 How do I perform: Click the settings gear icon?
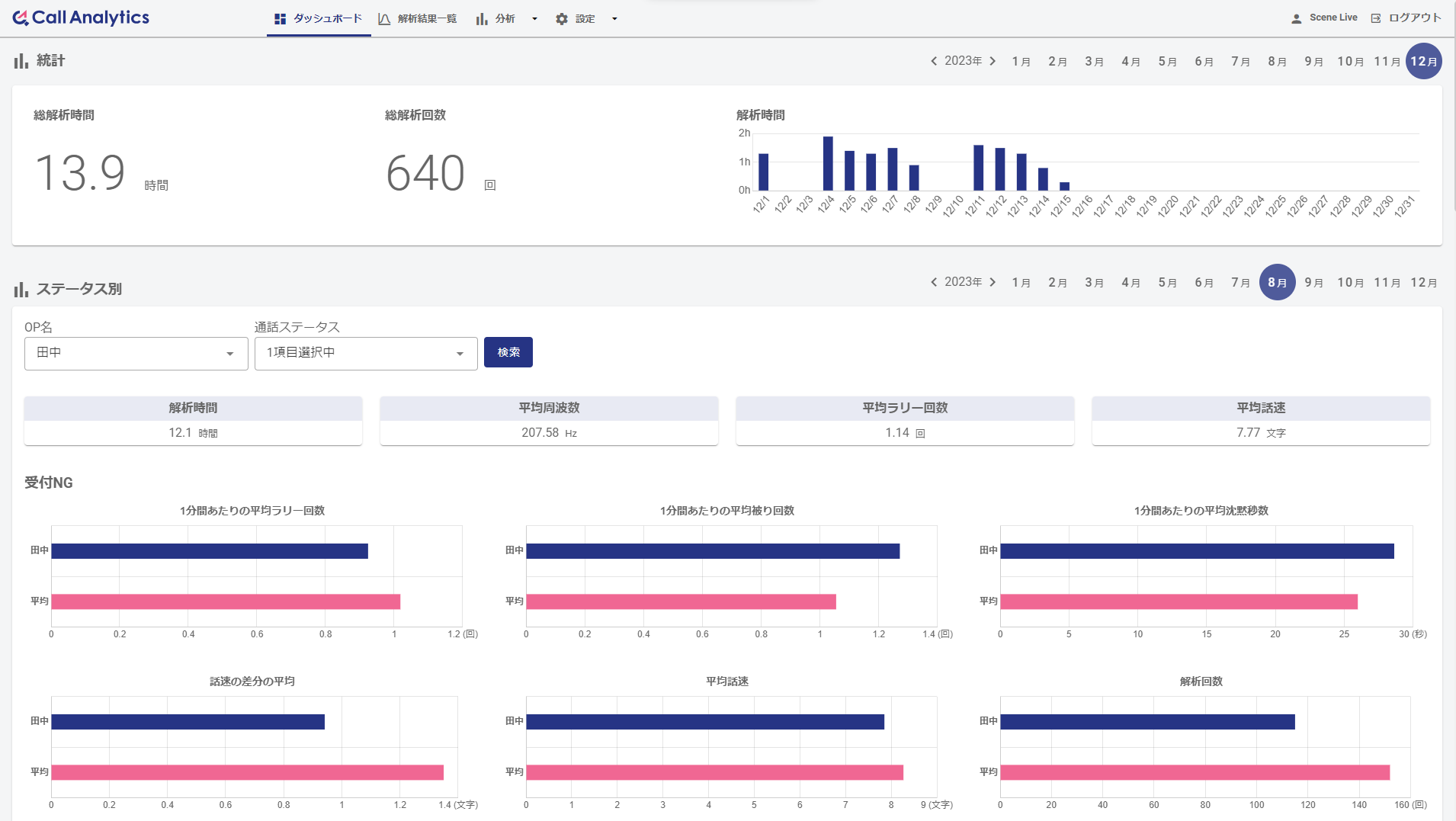pos(562,19)
